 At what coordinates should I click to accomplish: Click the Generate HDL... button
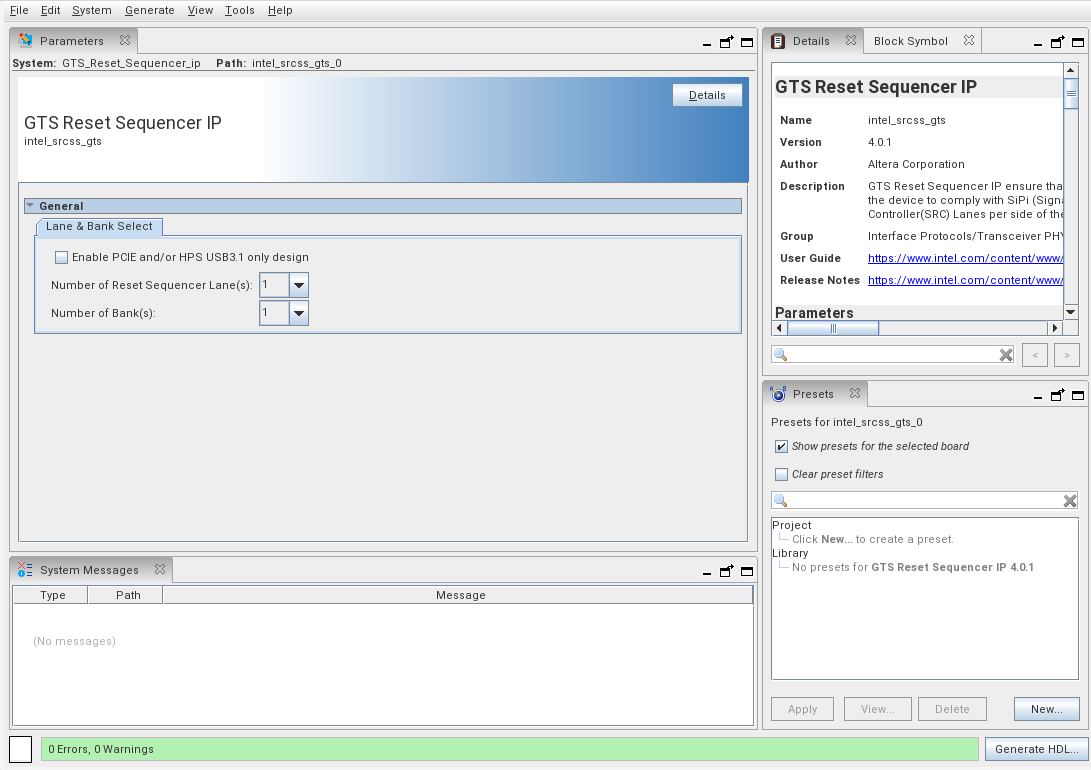point(1037,749)
